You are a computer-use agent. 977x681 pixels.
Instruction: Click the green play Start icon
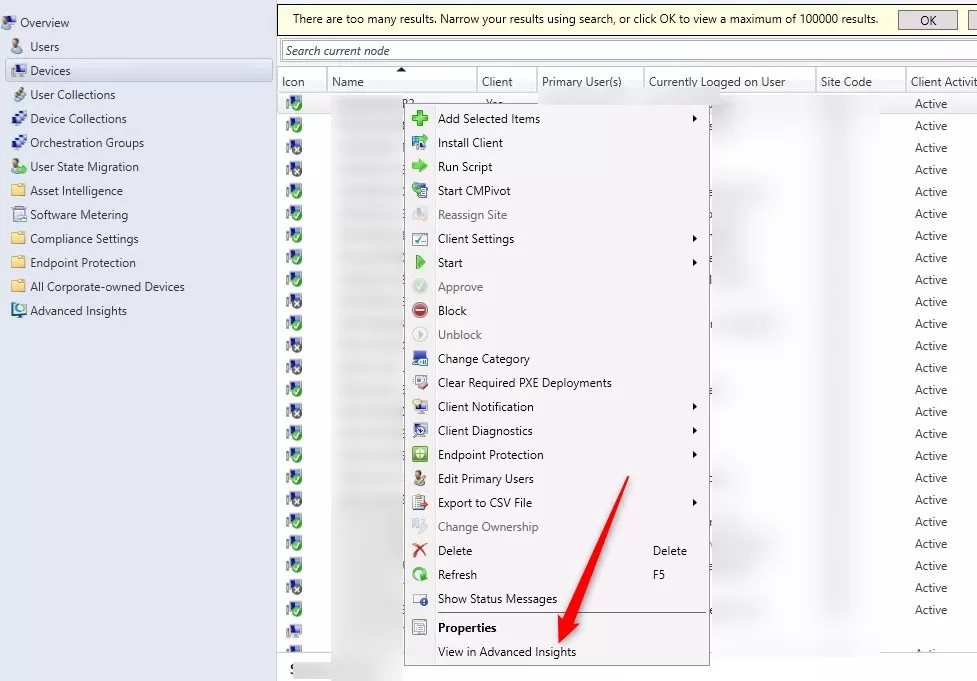point(420,263)
